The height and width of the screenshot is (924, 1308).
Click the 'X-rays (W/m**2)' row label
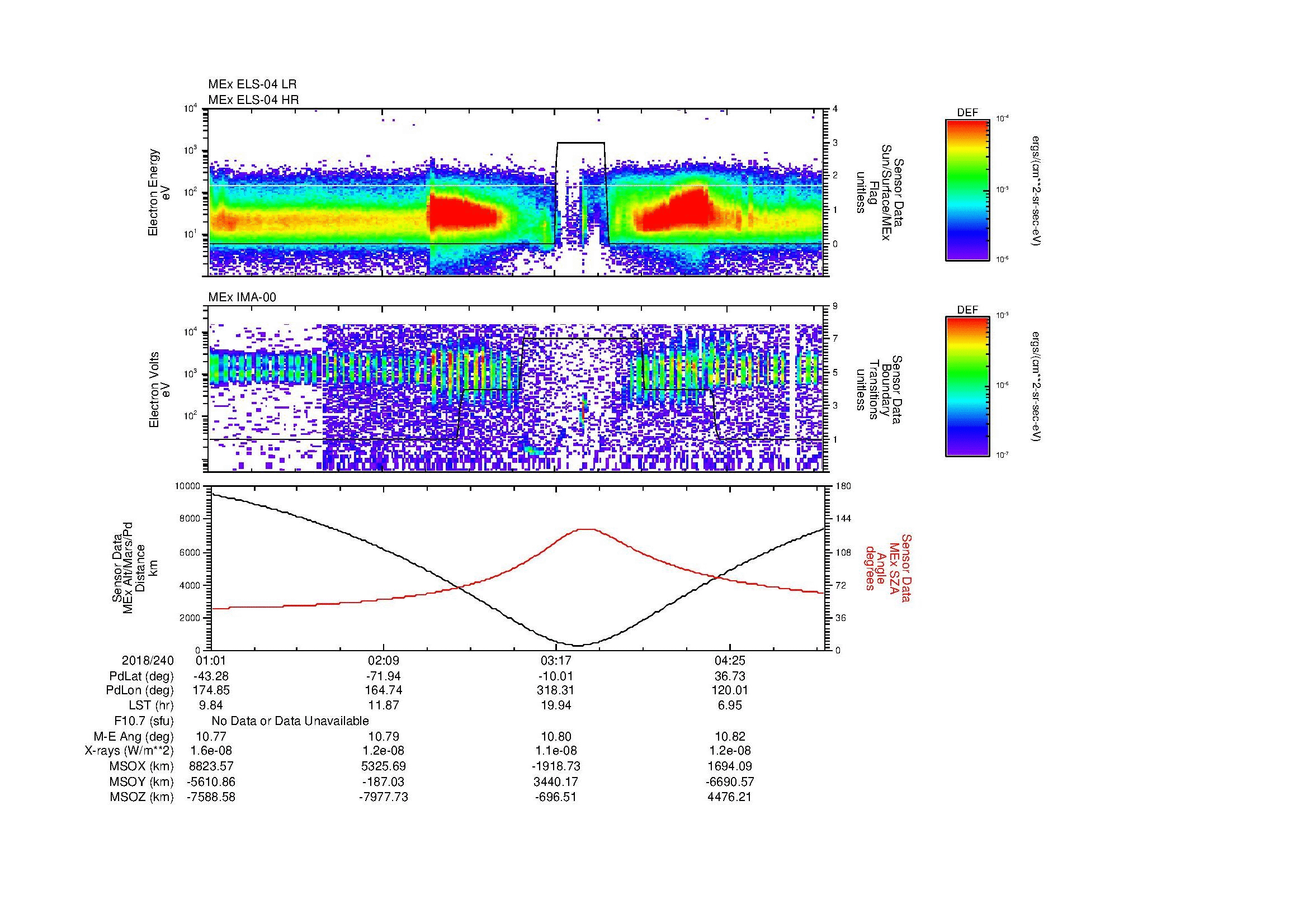tap(129, 751)
